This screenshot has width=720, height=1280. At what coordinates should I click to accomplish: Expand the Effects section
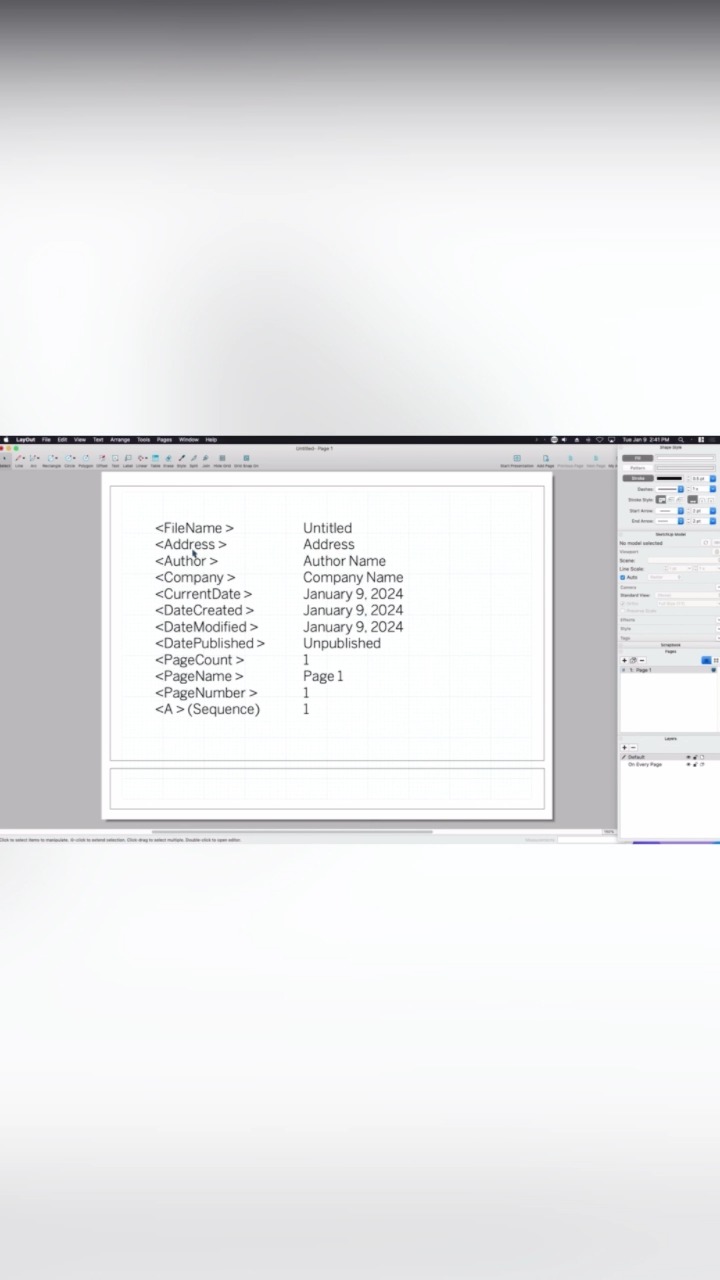point(717,620)
